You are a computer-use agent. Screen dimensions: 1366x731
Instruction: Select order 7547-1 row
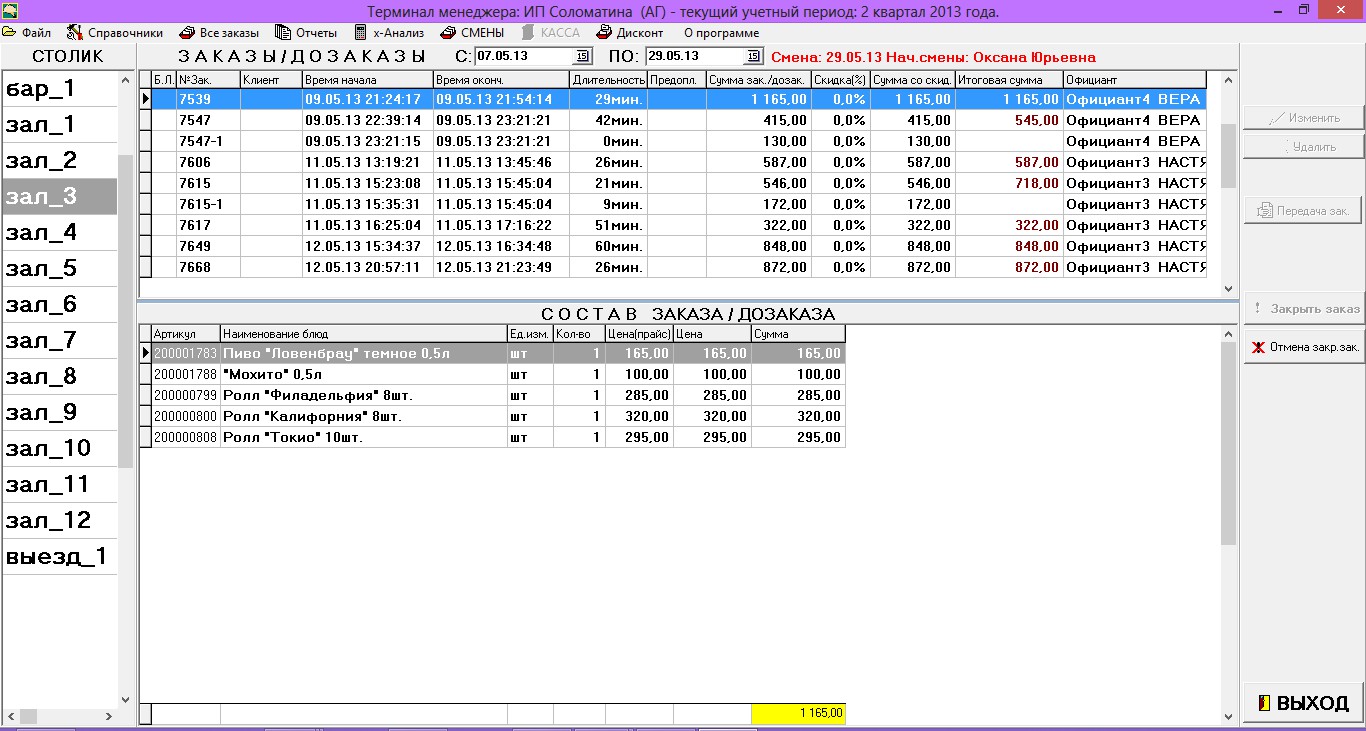tap(672, 141)
